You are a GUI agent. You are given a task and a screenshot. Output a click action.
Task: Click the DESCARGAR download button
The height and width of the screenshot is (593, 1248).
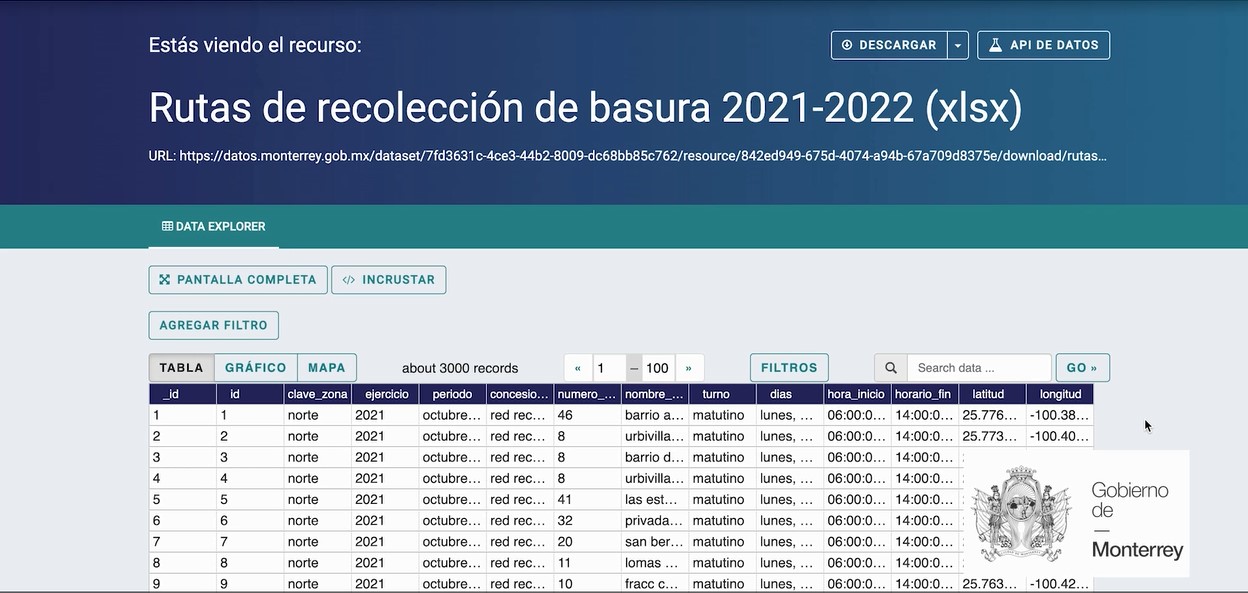coord(889,45)
